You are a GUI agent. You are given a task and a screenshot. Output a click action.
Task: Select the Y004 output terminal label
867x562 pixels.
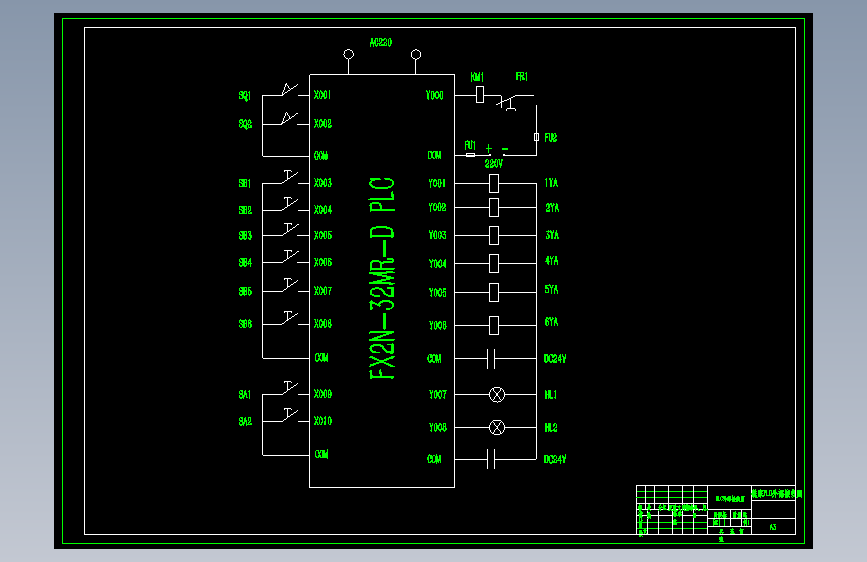point(437,264)
